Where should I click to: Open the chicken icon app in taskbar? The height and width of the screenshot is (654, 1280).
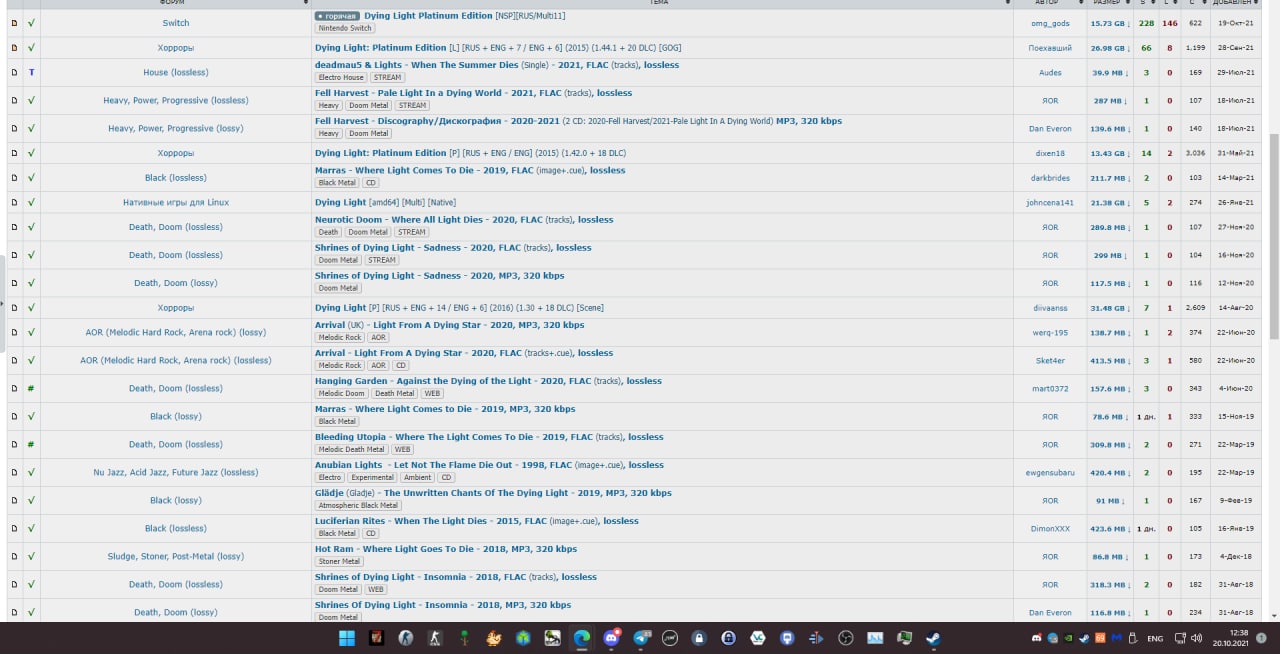click(493, 638)
